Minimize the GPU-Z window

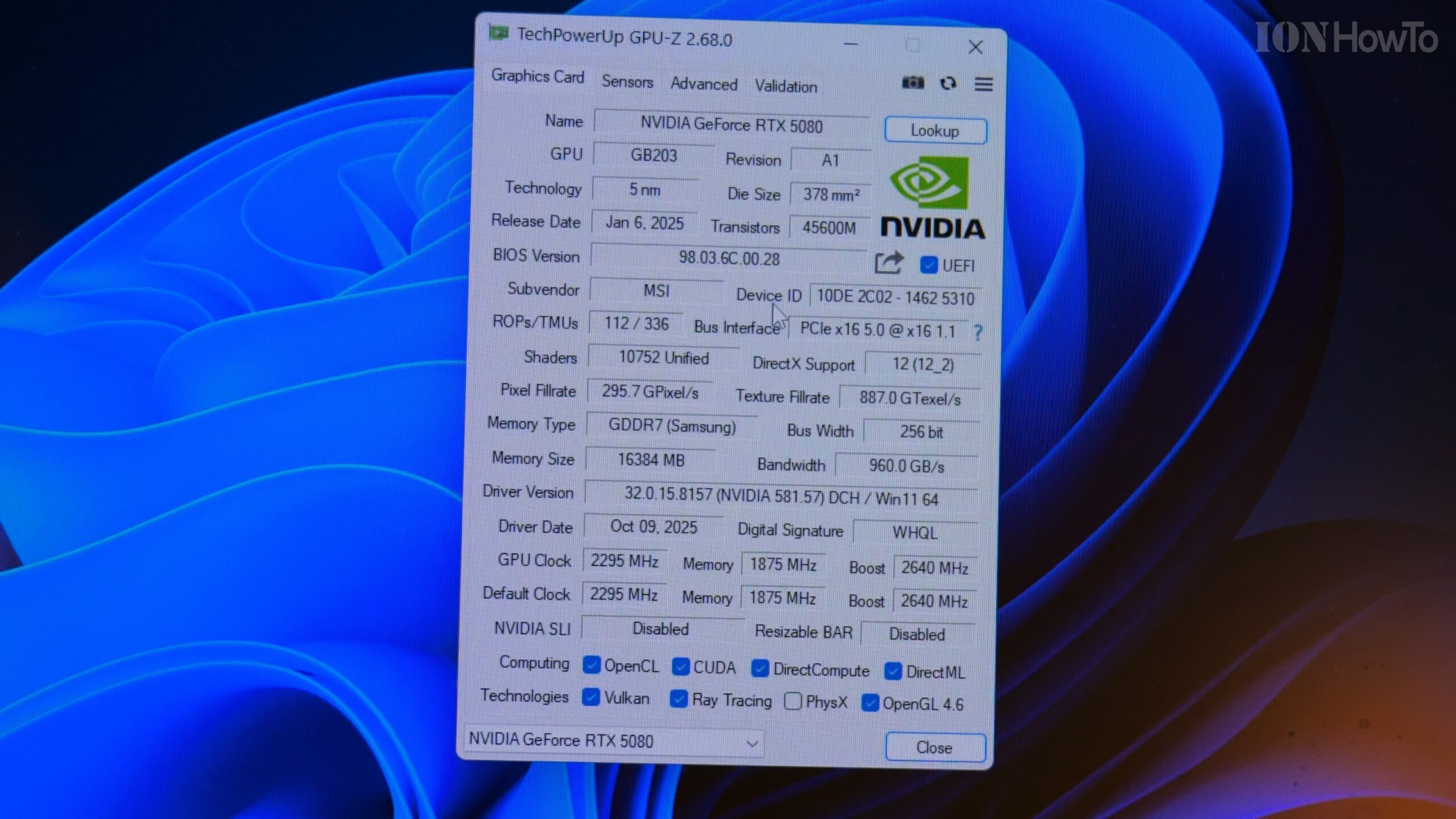(x=851, y=44)
